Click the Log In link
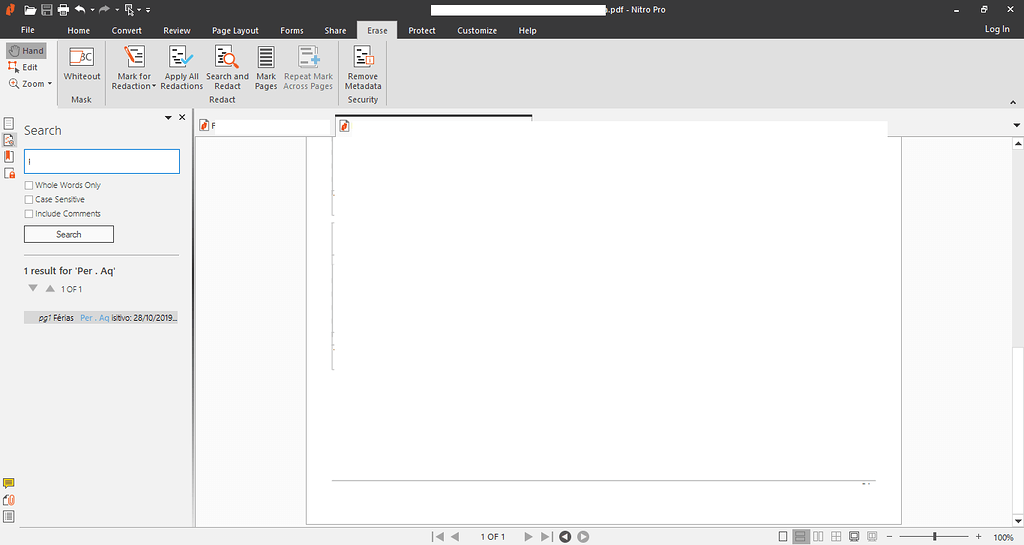This screenshot has height=545, width=1024. pyautogui.click(x=997, y=29)
